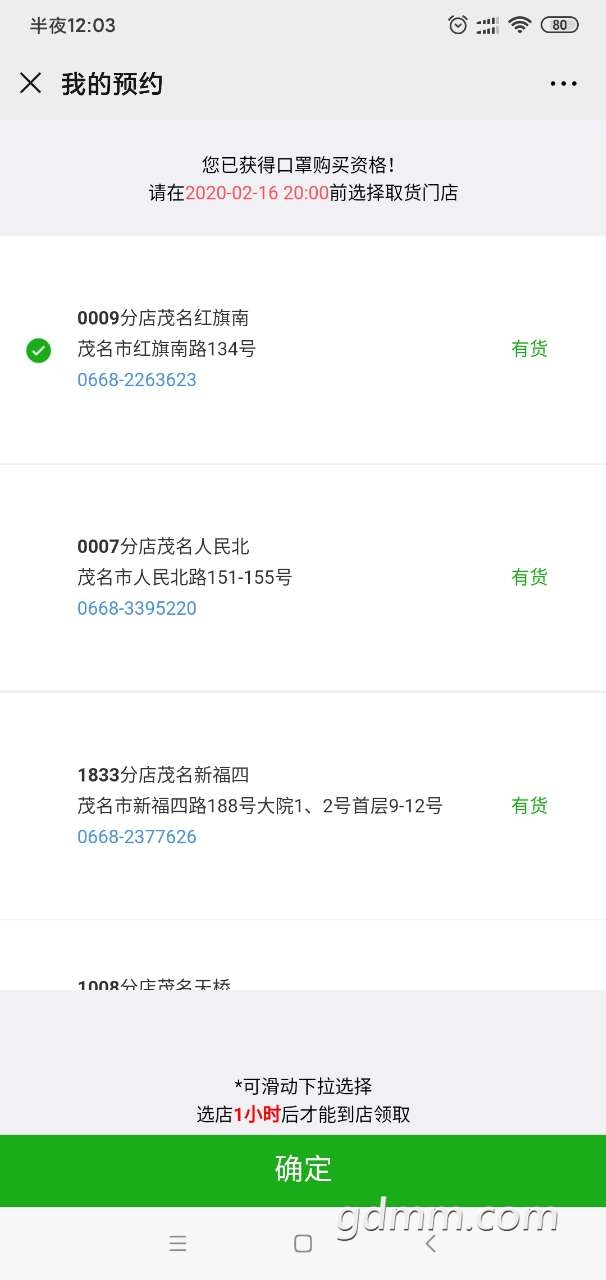Tap the battery level indicator
Viewport: 606px width, 1280px height.
559,26
